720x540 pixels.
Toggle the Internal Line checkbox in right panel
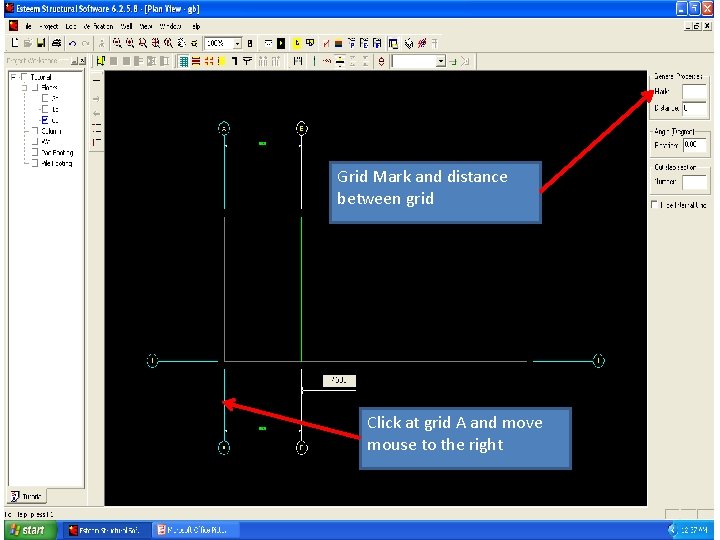pos(654,205)
